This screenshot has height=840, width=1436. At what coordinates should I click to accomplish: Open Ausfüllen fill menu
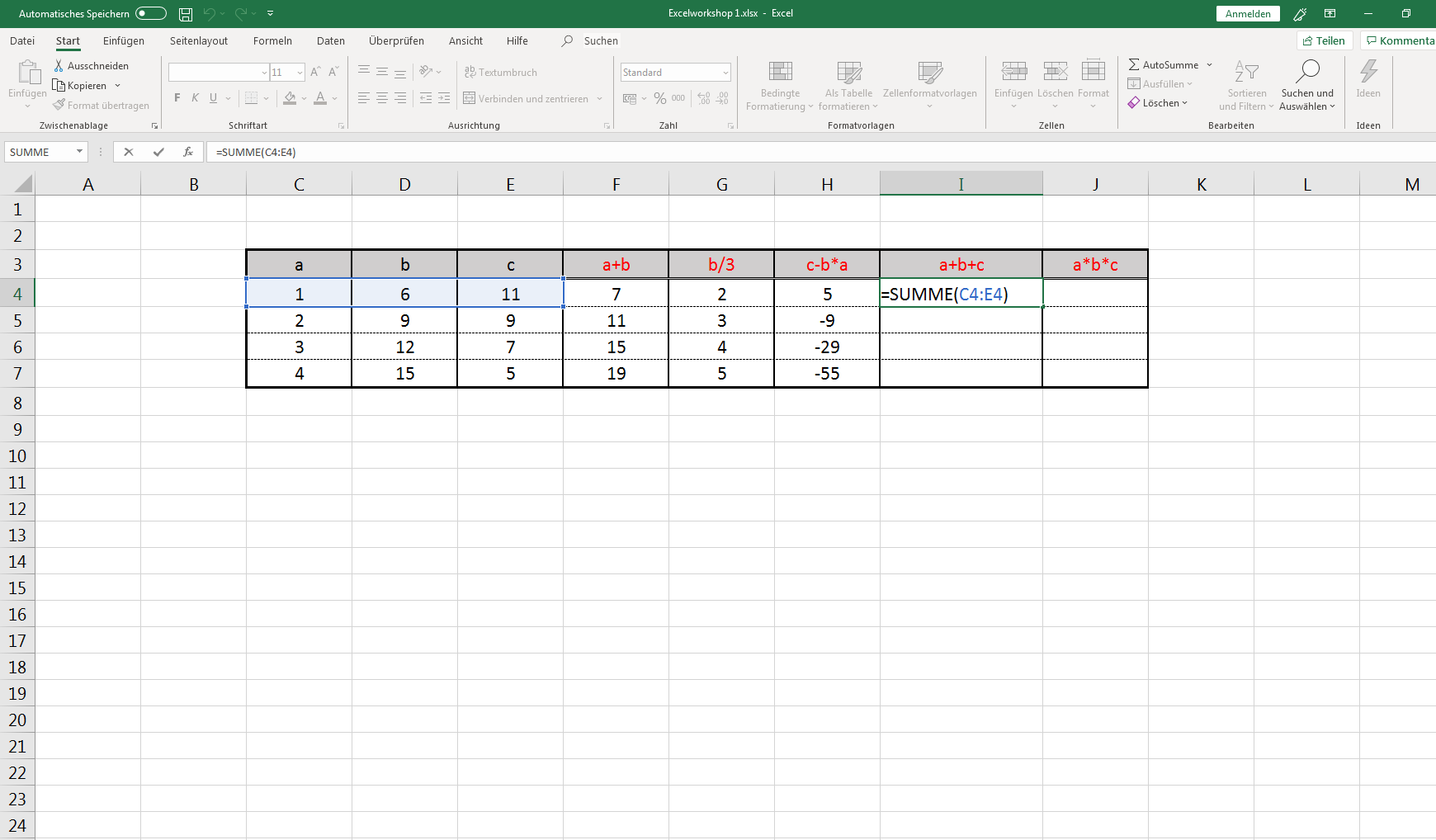1160,83
